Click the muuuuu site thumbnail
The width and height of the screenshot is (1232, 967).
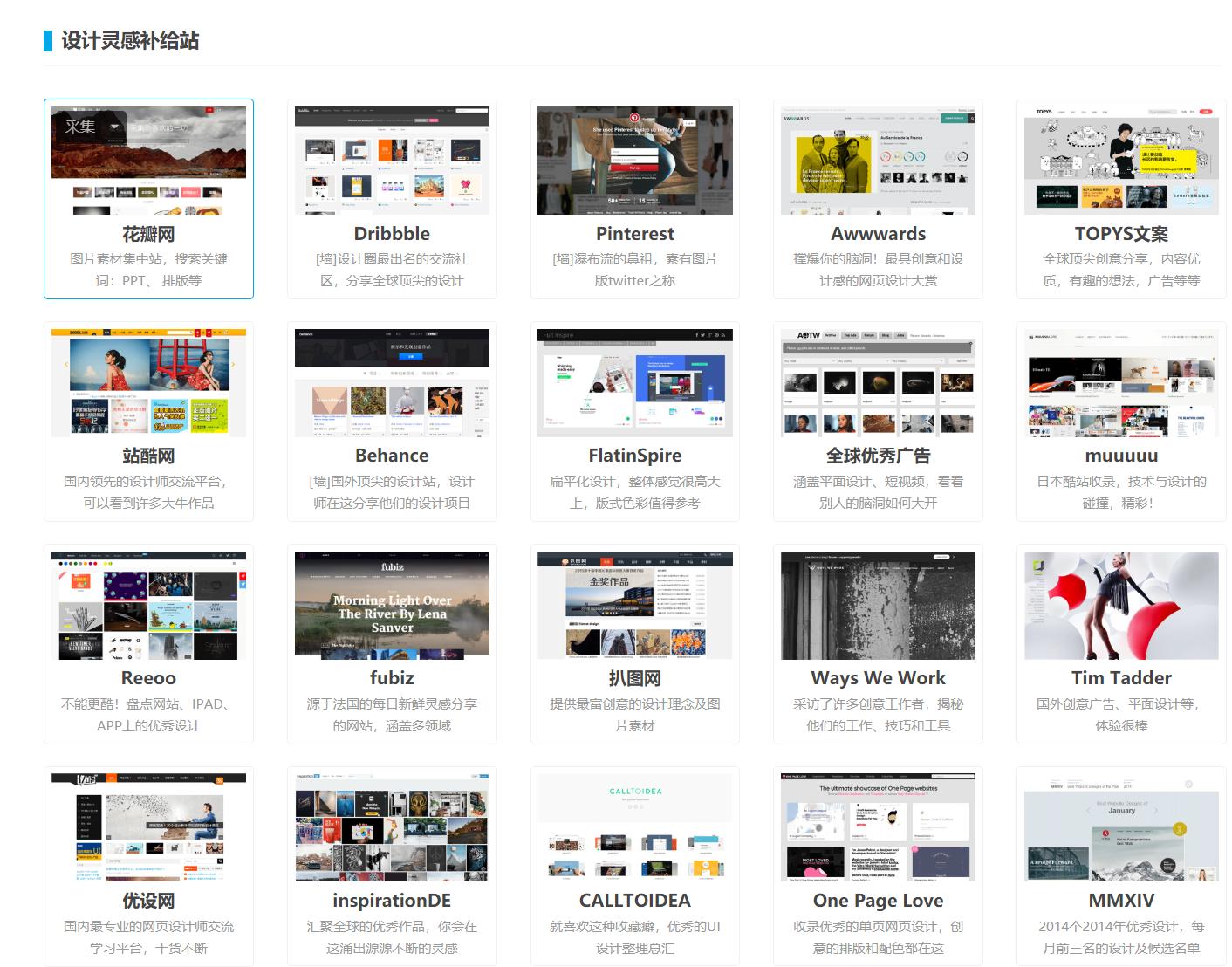click(x=1121, y=383)
